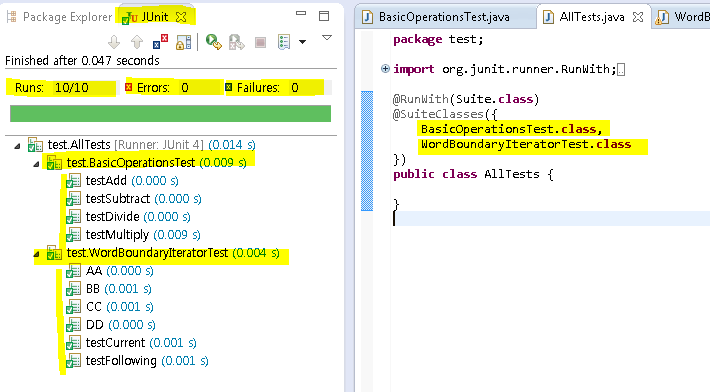Select the CC test result

[x=110, y=307]
